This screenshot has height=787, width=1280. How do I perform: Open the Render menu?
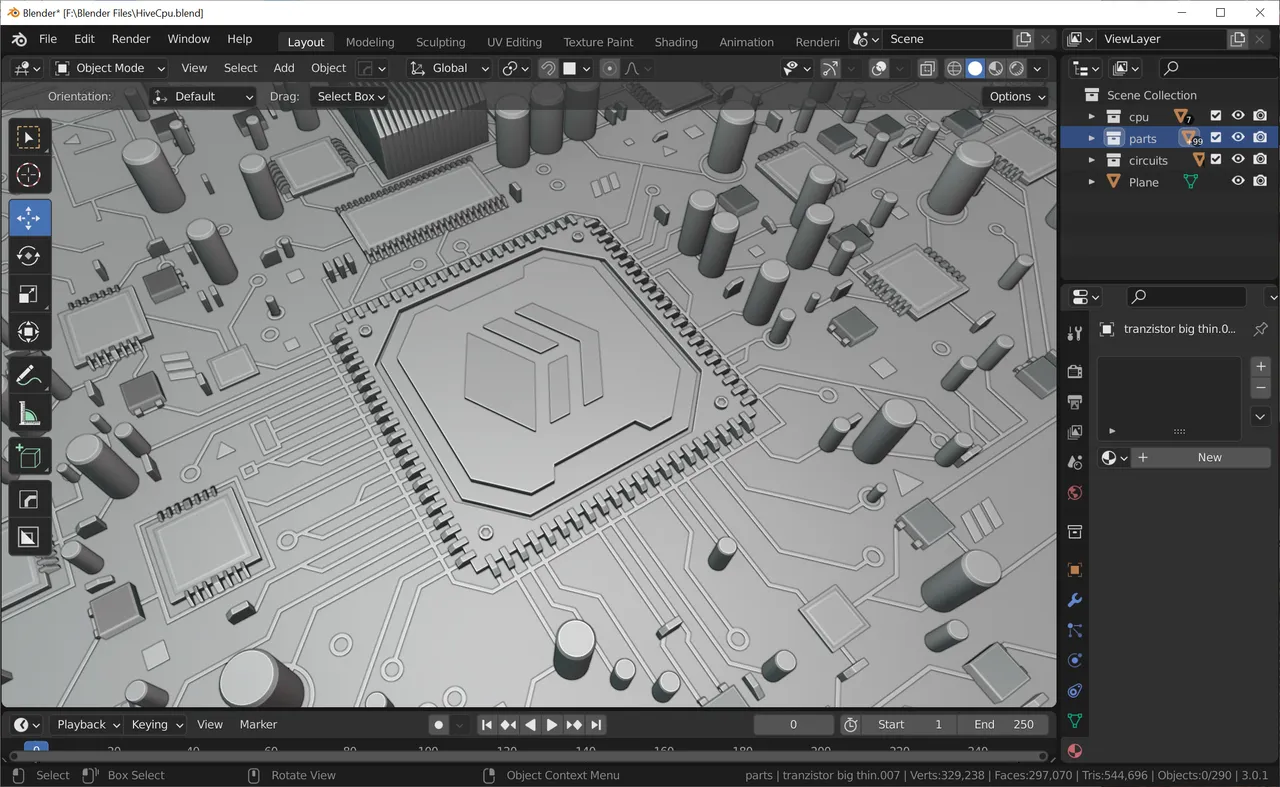[x=131, y=39]
